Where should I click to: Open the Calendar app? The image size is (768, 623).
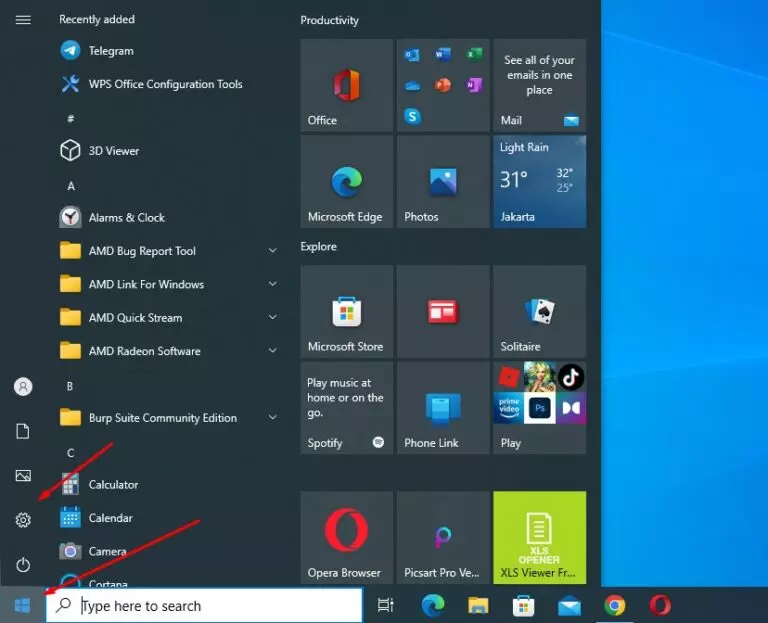pos(167,518)
